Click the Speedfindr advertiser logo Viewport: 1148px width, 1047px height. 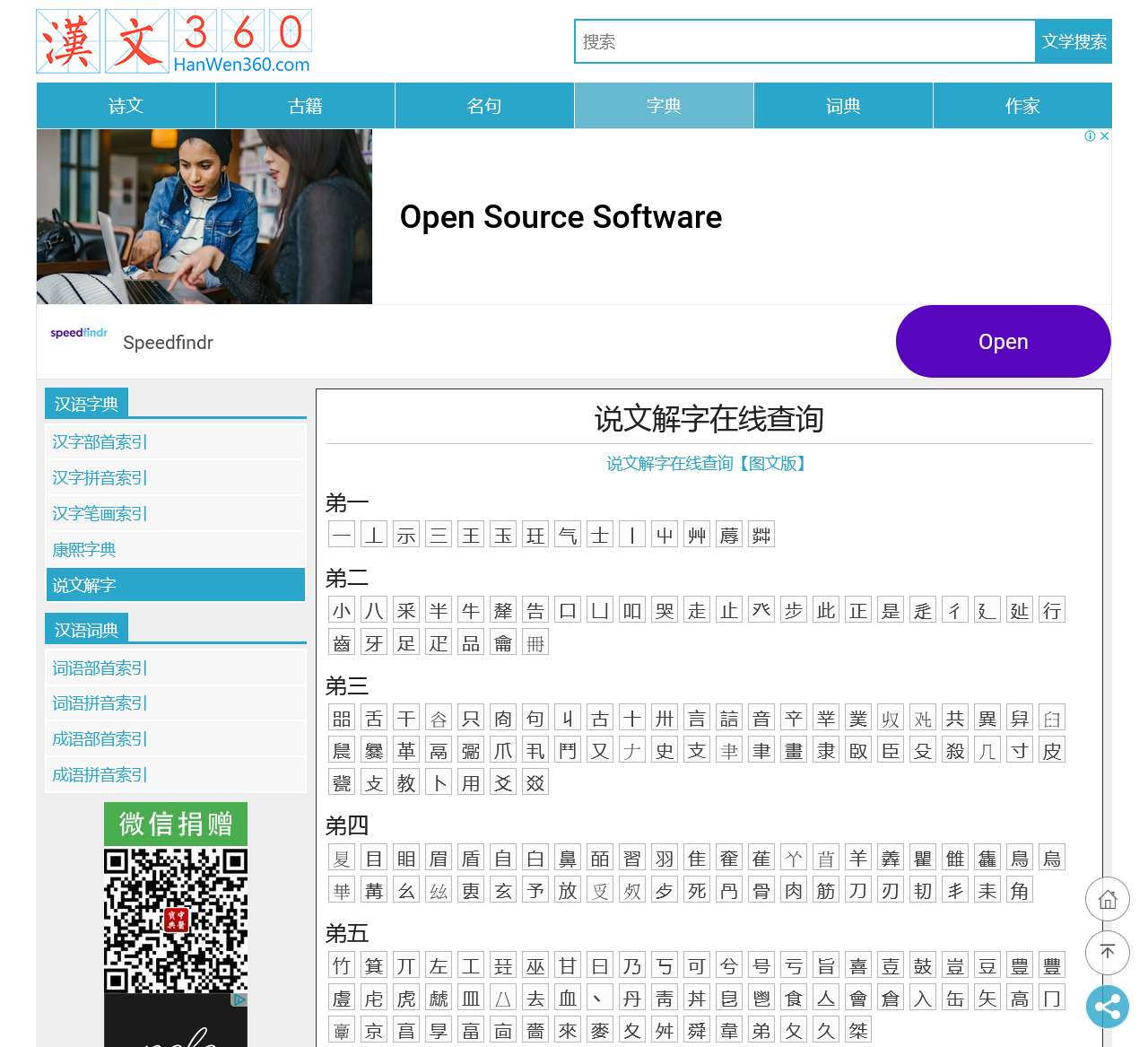pyautogui.click(x=79, y=333)
